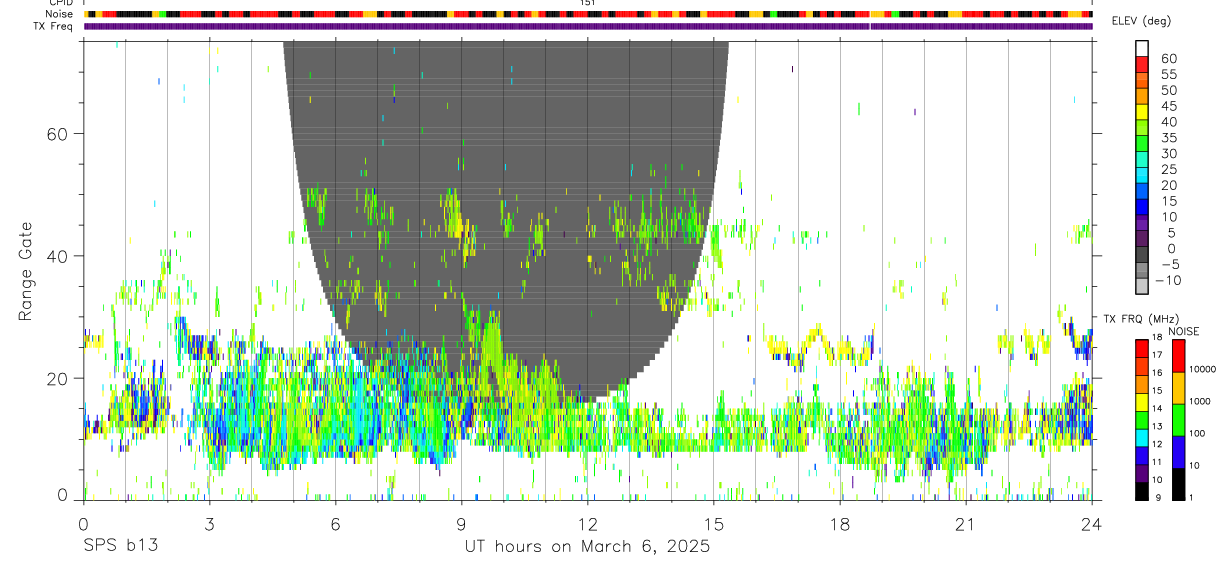Click TX FRQ legend label '9'

[1158, 497]
